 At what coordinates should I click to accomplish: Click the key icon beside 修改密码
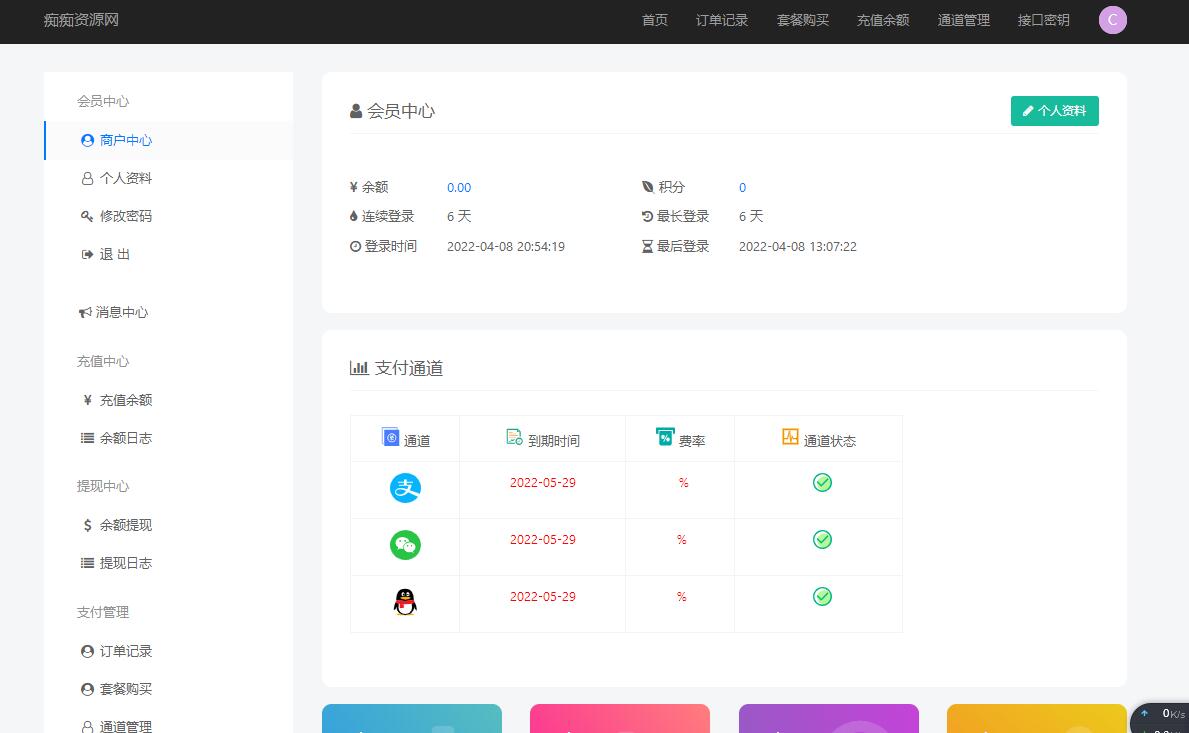pos(87,216)
